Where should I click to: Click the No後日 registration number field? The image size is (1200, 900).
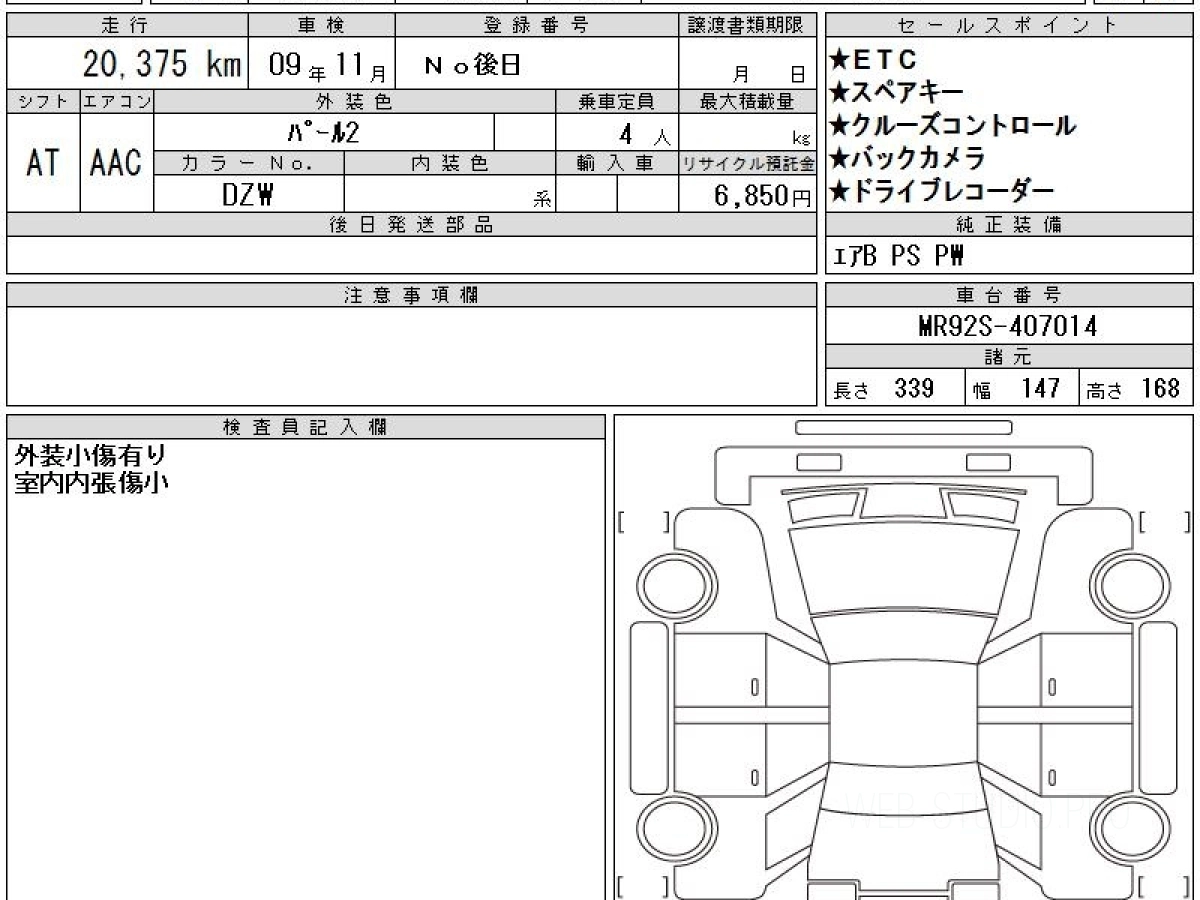tap(472, 66)
